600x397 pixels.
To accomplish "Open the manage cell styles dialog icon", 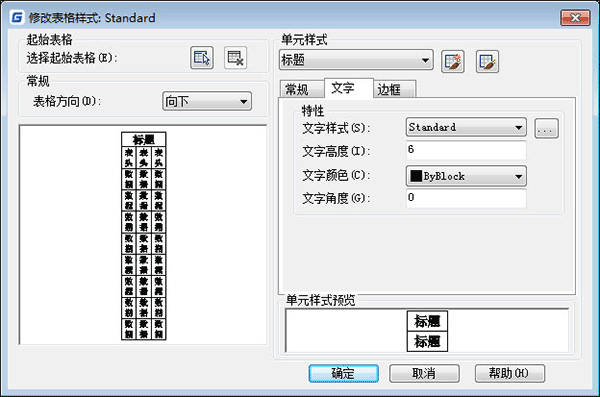I will tap(487, 62).
